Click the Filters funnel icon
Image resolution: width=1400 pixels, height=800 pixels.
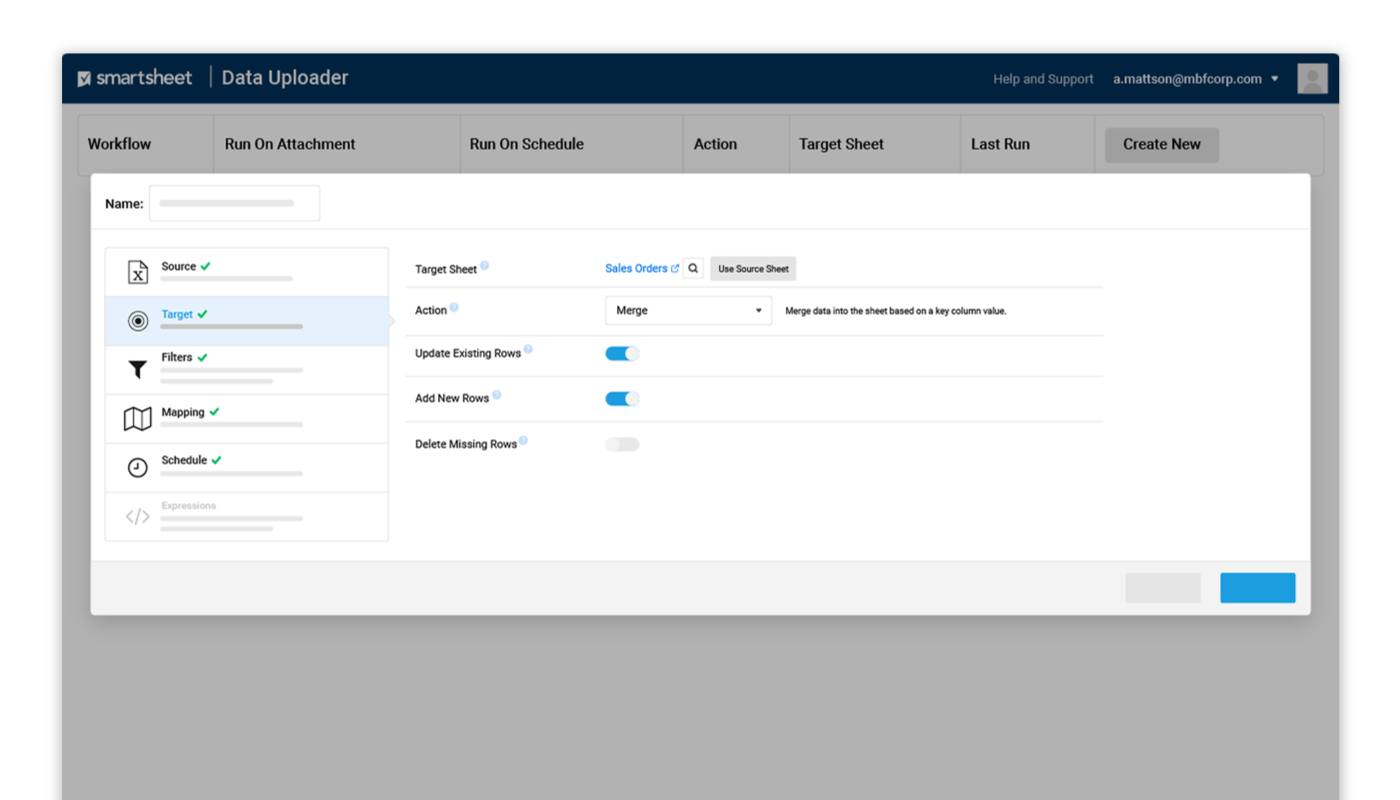point(138,370)
